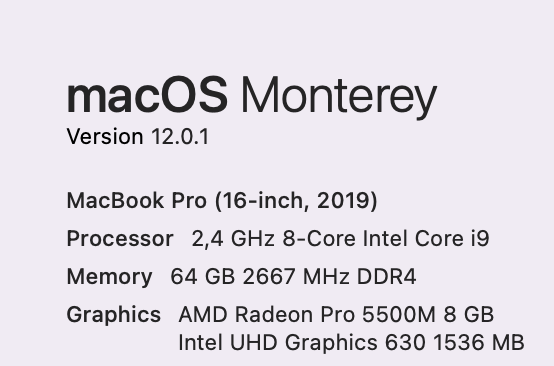The width and height of the screenshot is (554, 366).
Task: Click the 2667 MHz memory speed text
Action: 296,276
